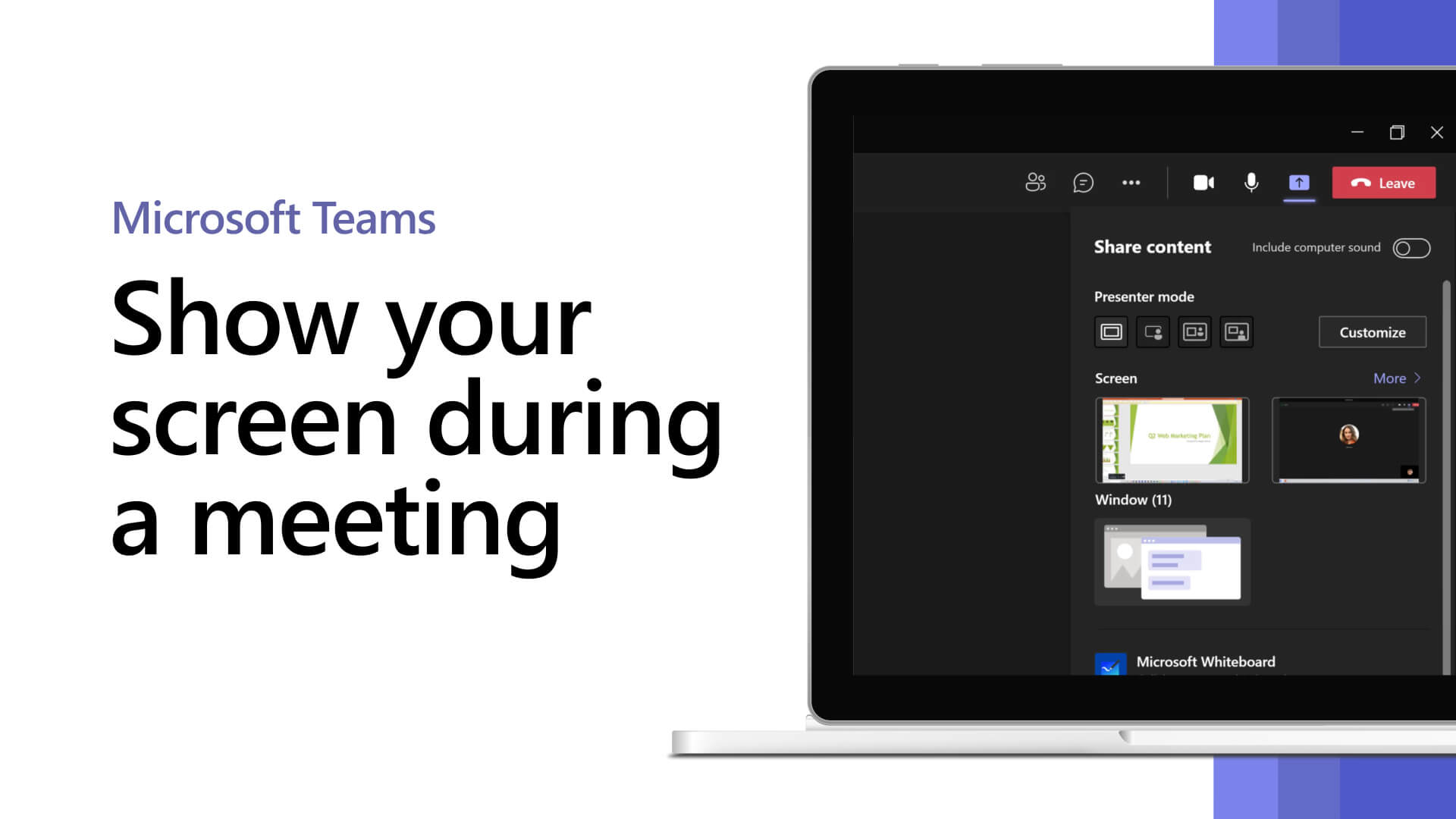Open the participants panel icon

point(1035,182)
